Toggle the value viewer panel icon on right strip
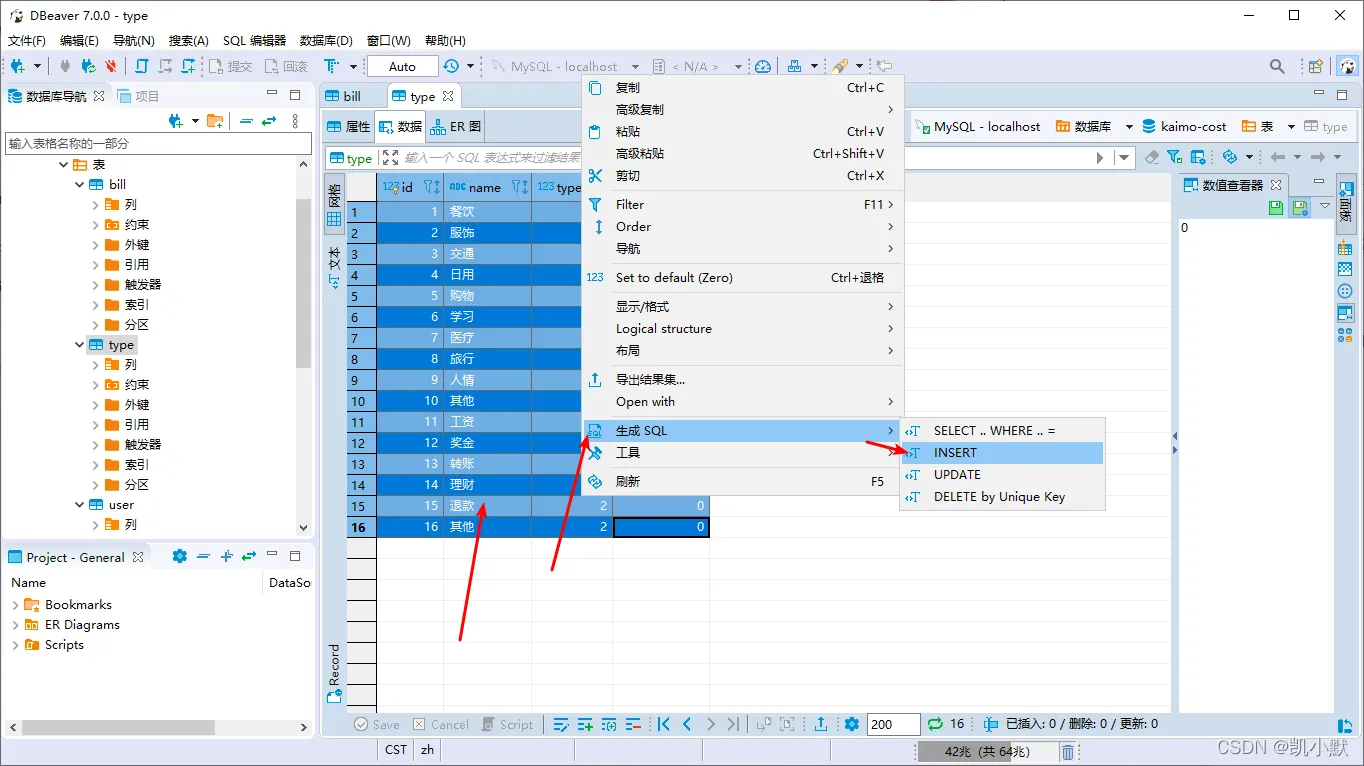This screenshot has height=766, width=1364. pyautogui.click(x=1345, y=313)
